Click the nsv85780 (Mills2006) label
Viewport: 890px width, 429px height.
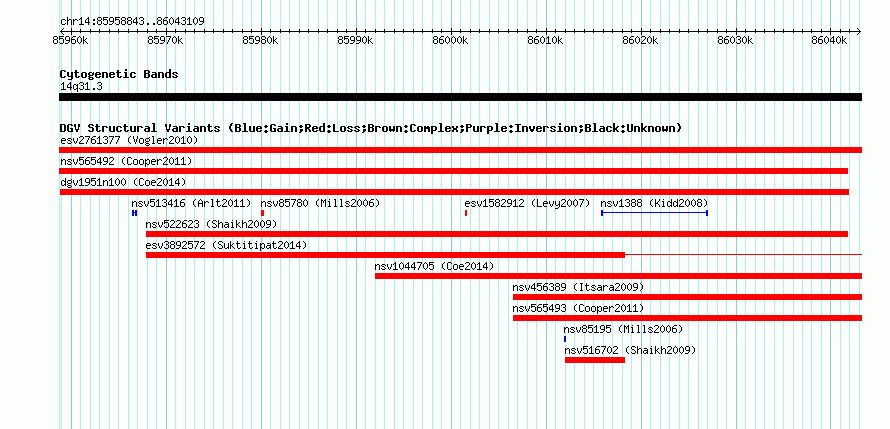(320, 203)
